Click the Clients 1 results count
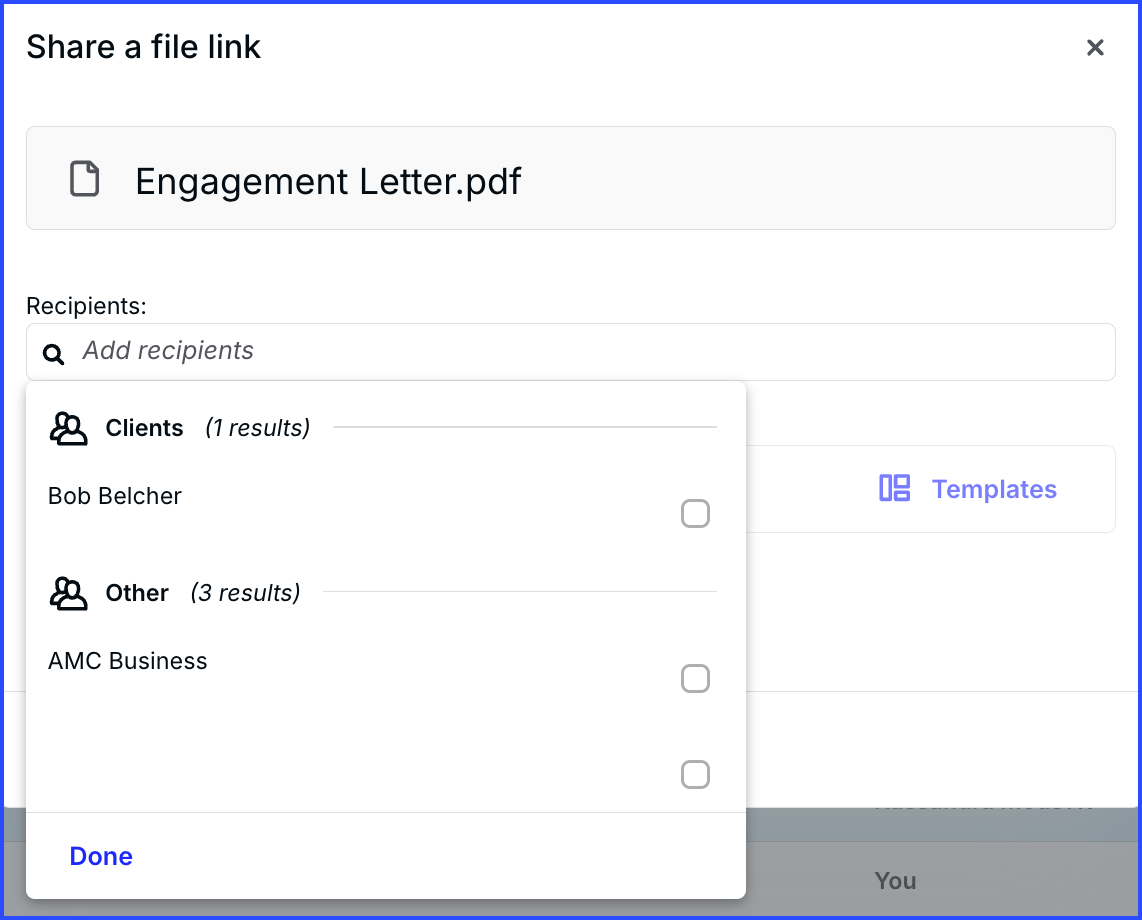 [x=258, y=428]
